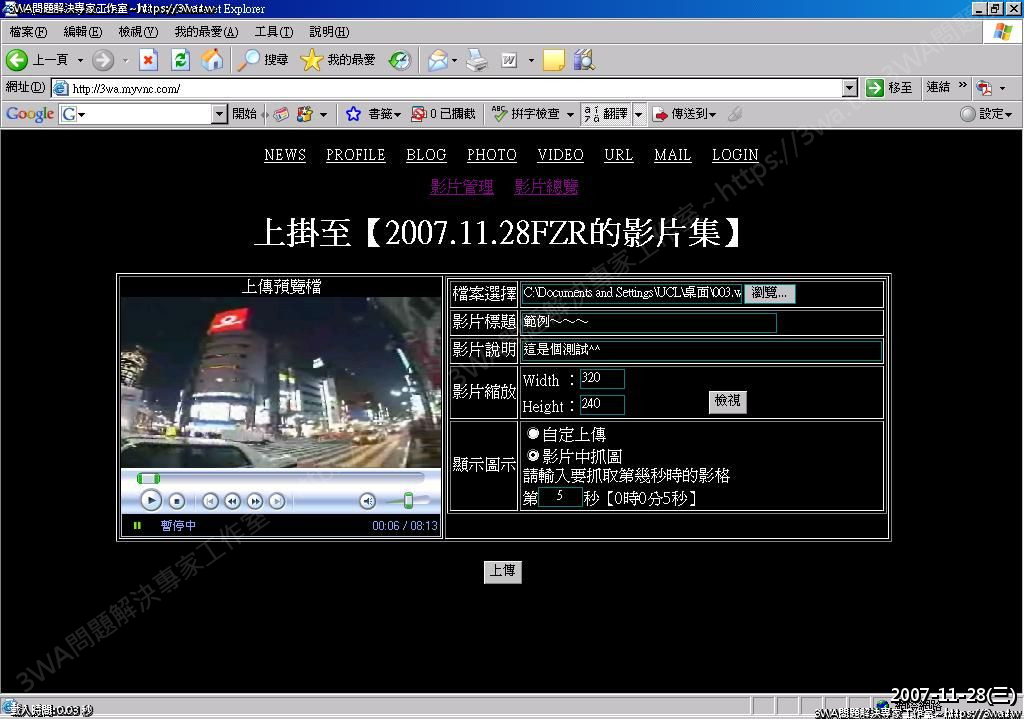
Task: Open the 工具(T) menu
Action: click(273, 32)
